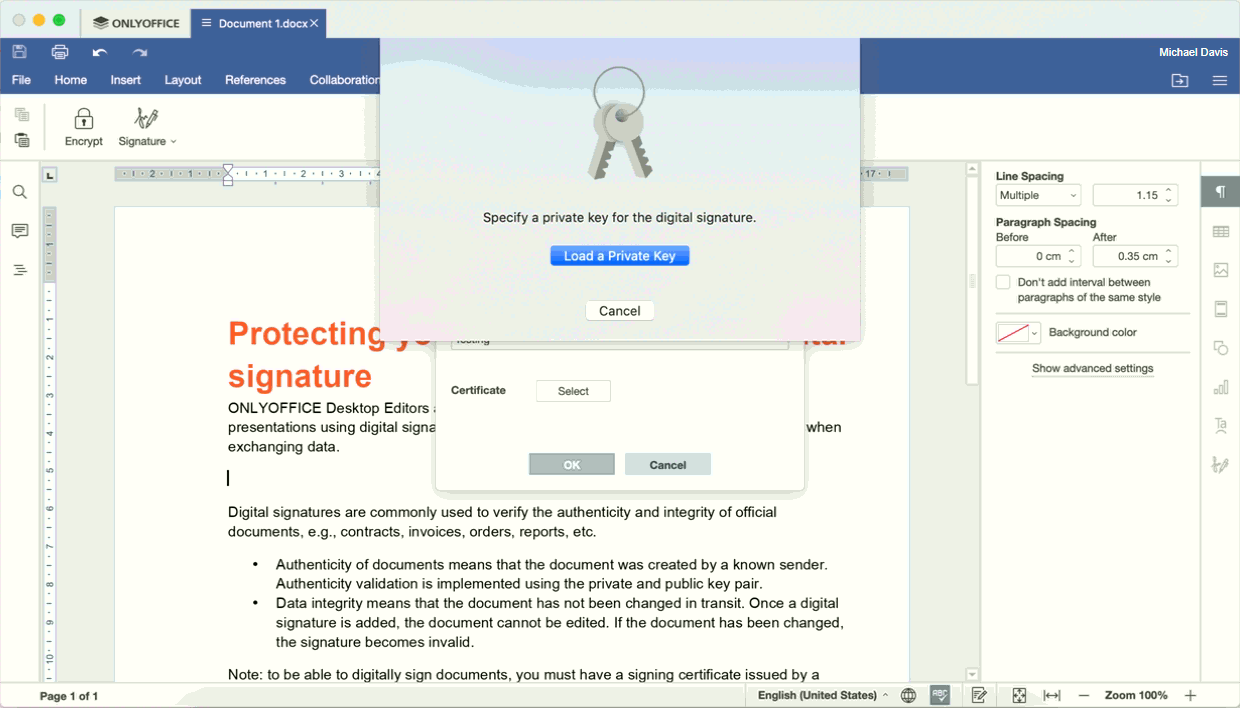Open paragraph settings in the right sidebar
Image resolution: width=1240 pixels, height=708 pixels.
pos(1219,191)
